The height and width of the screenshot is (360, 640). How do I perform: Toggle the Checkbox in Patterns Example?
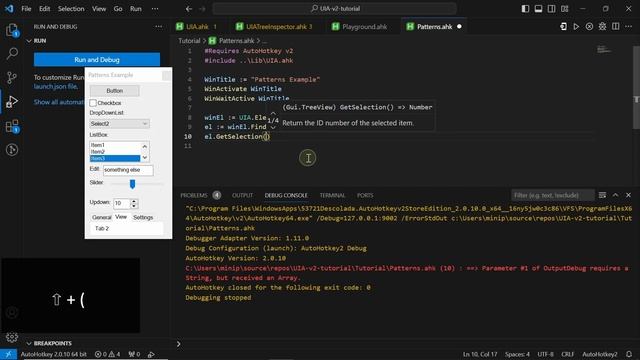[93, 103]
